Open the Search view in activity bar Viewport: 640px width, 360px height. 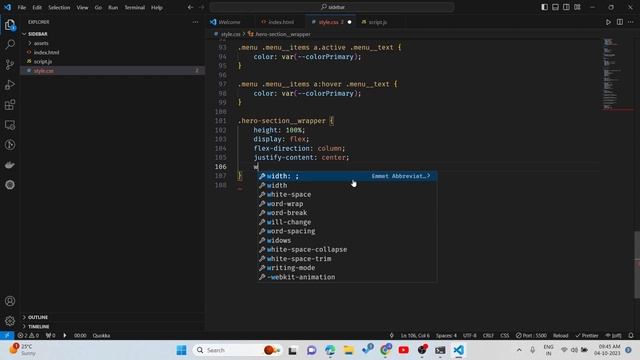[10, 44]
